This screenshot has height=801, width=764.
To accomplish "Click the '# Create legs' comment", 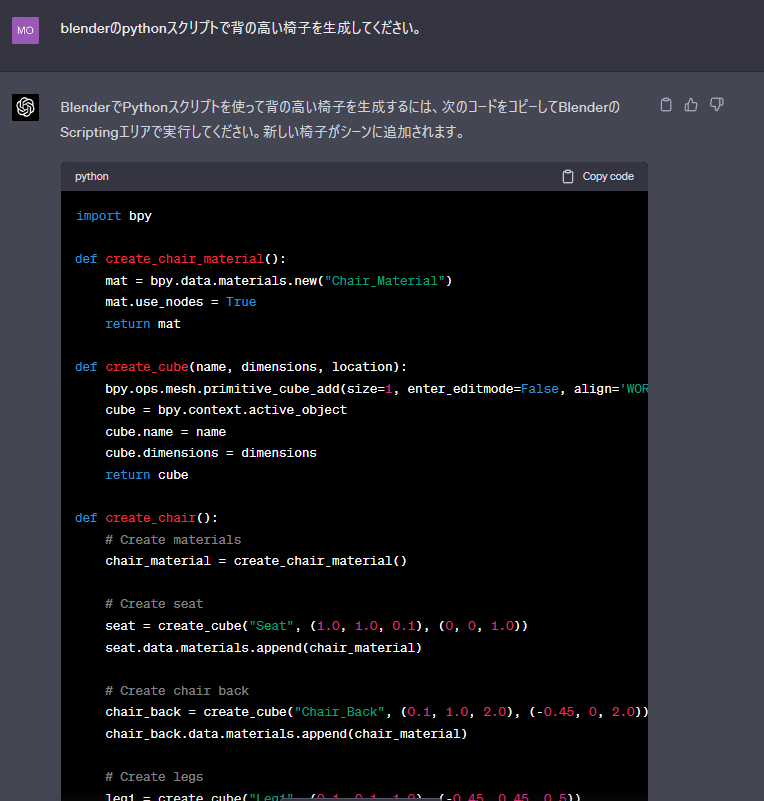I will (154, 776).
